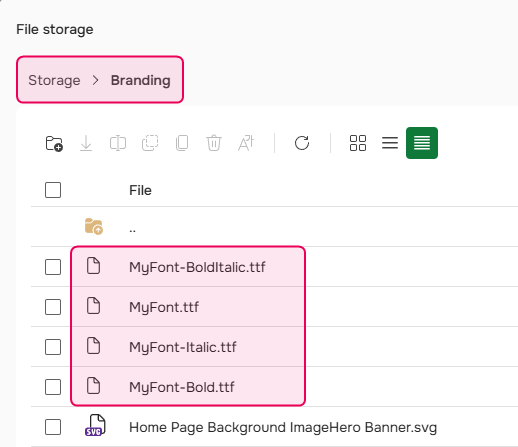Open the parent folder icon

pos(94,227)
